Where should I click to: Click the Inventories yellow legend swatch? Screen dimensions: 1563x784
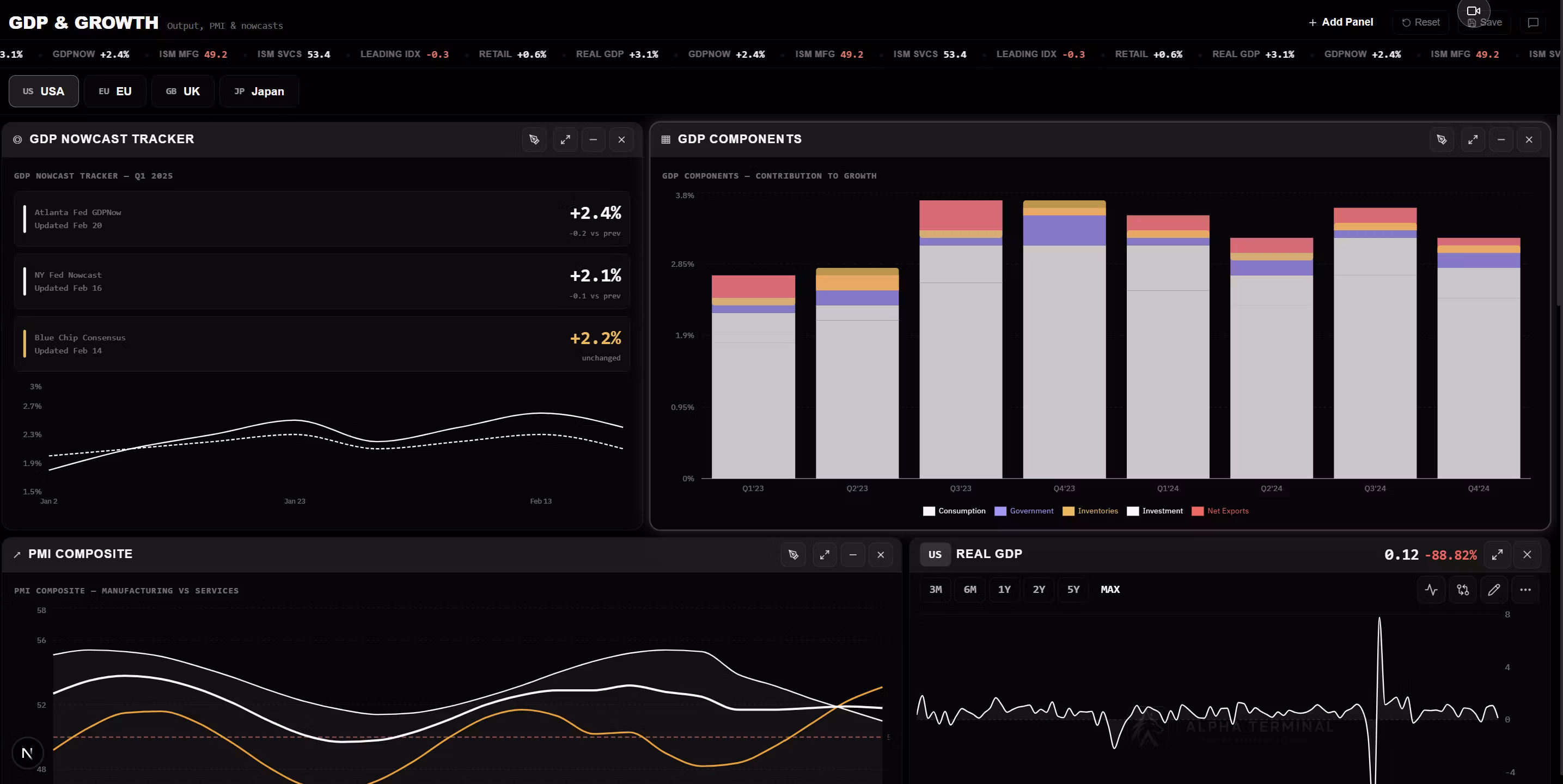point(1068,511)
